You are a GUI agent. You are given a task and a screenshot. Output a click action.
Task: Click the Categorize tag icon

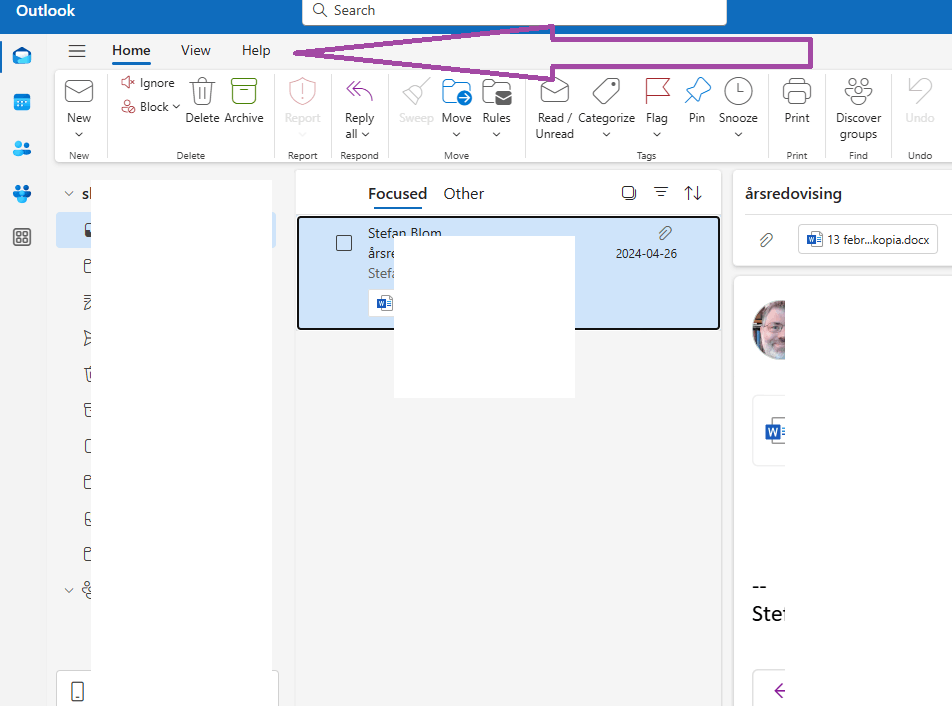[x=606, y=92]
